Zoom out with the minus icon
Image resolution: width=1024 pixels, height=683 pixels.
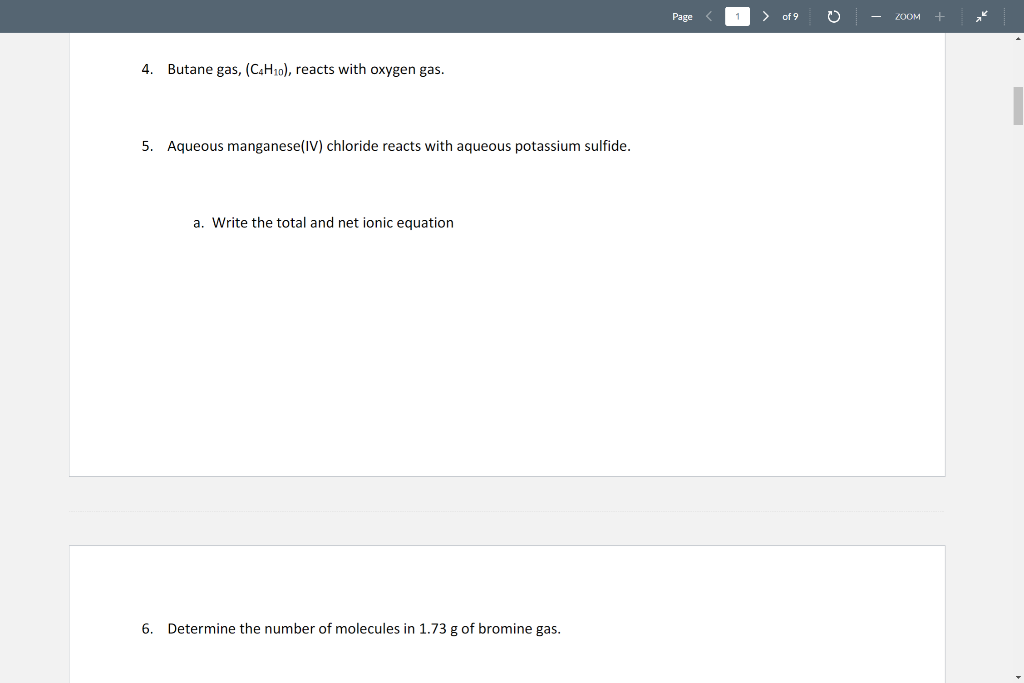pos(876,17)
